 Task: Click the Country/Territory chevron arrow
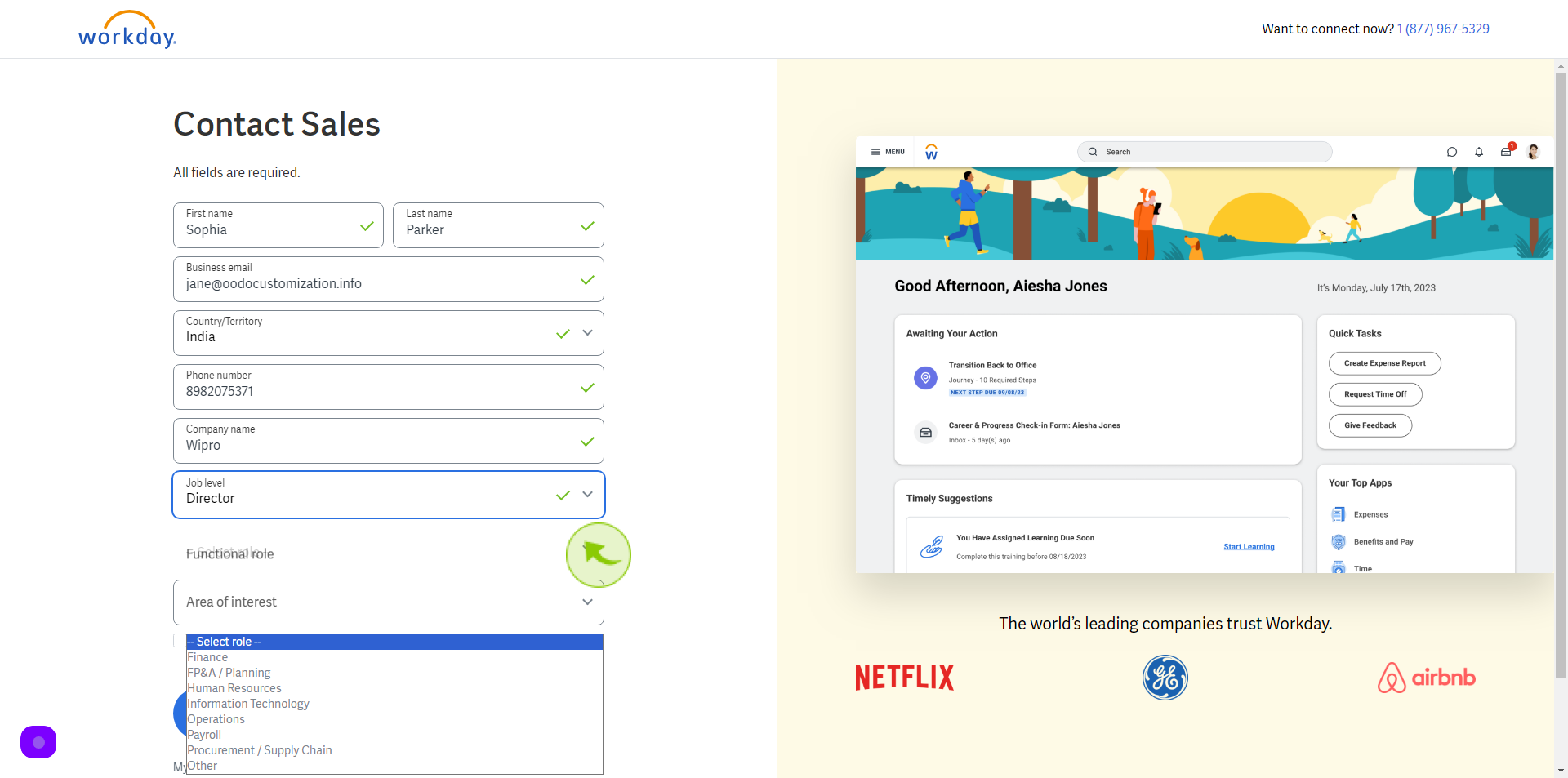pos(587,333)
